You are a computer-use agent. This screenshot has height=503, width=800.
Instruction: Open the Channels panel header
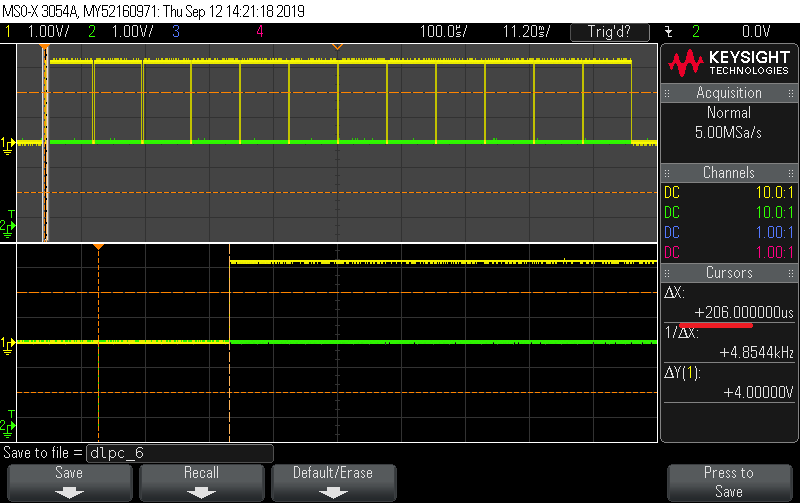point(729,173)
